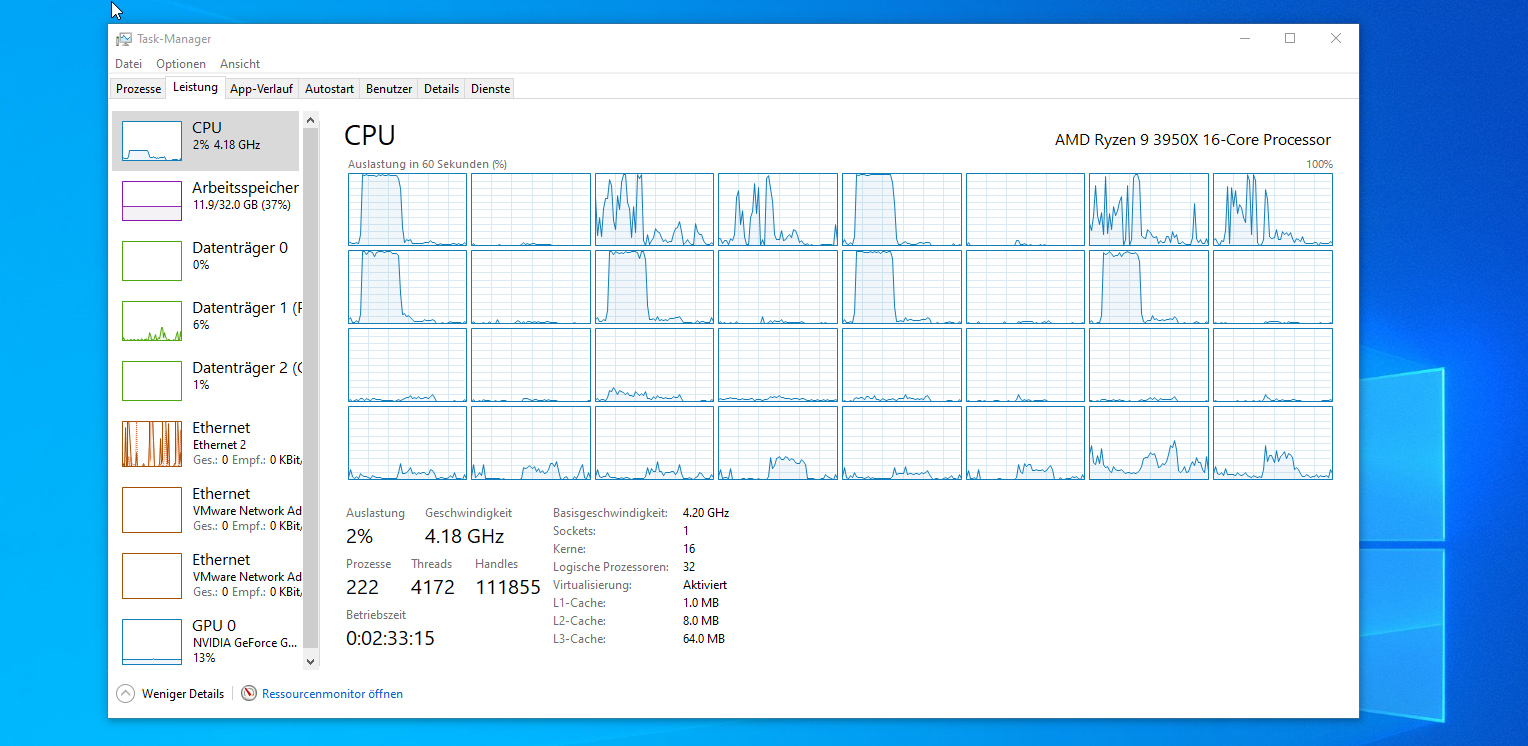1528x746 pixels.
Task: Minimize the Task-Manager window
Action: [1244, 38]
